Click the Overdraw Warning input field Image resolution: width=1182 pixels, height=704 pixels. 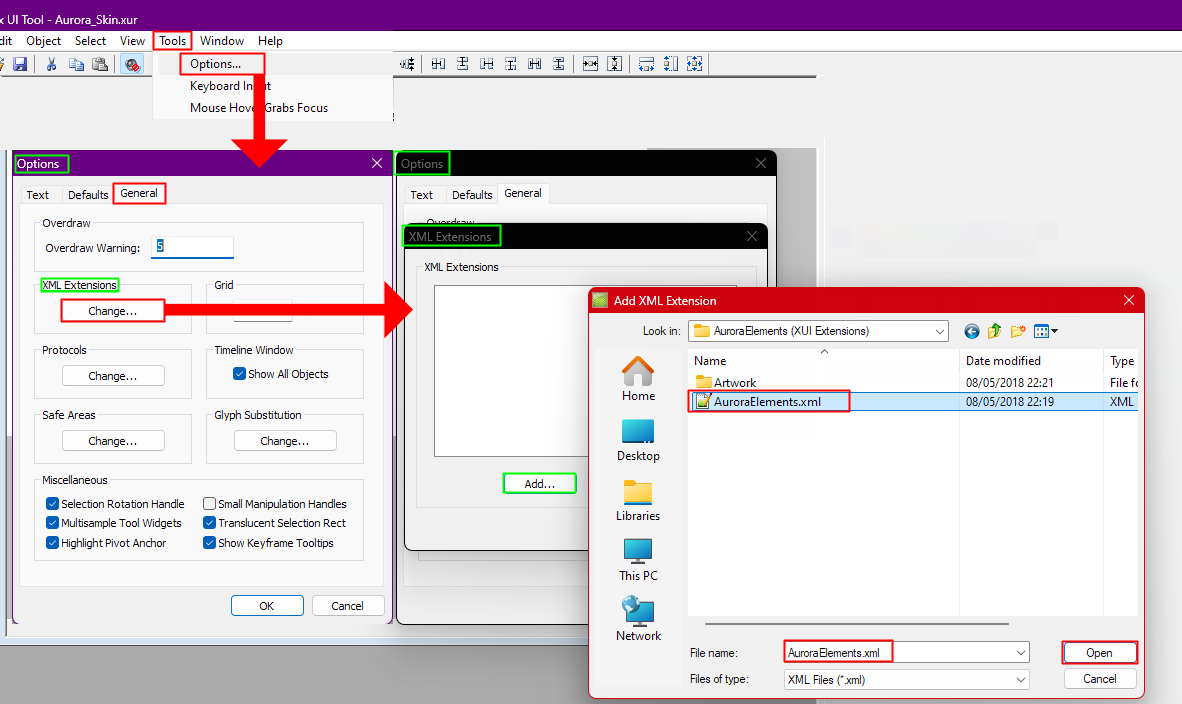point(192,247)
